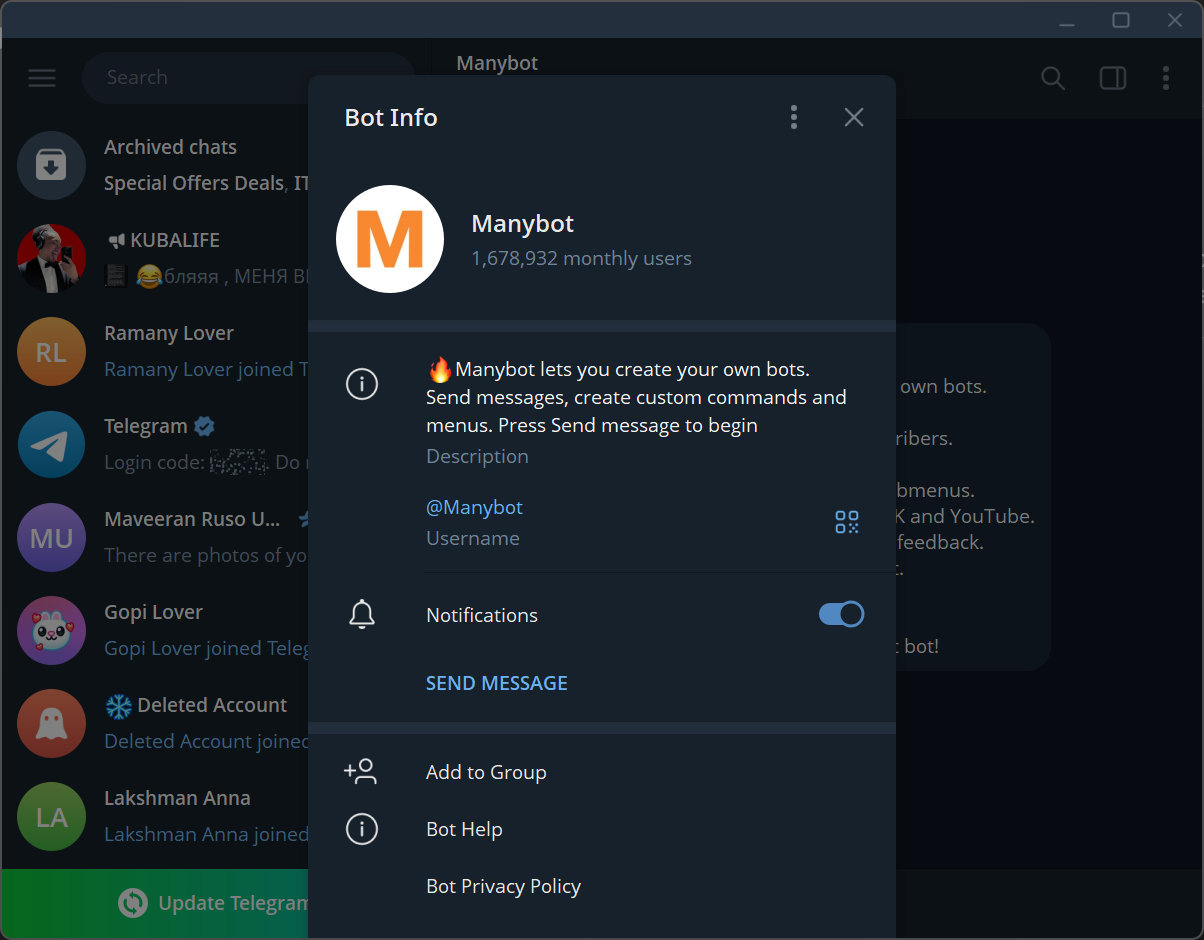Viewport: 1204px width, 940px height.
Task: Click the 1,678,932 monthly users text
Action: [581, 258]
